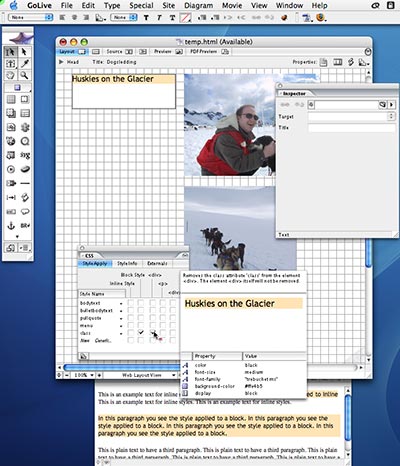Center text using the toolbar align icon

click(x=74, y=18)
